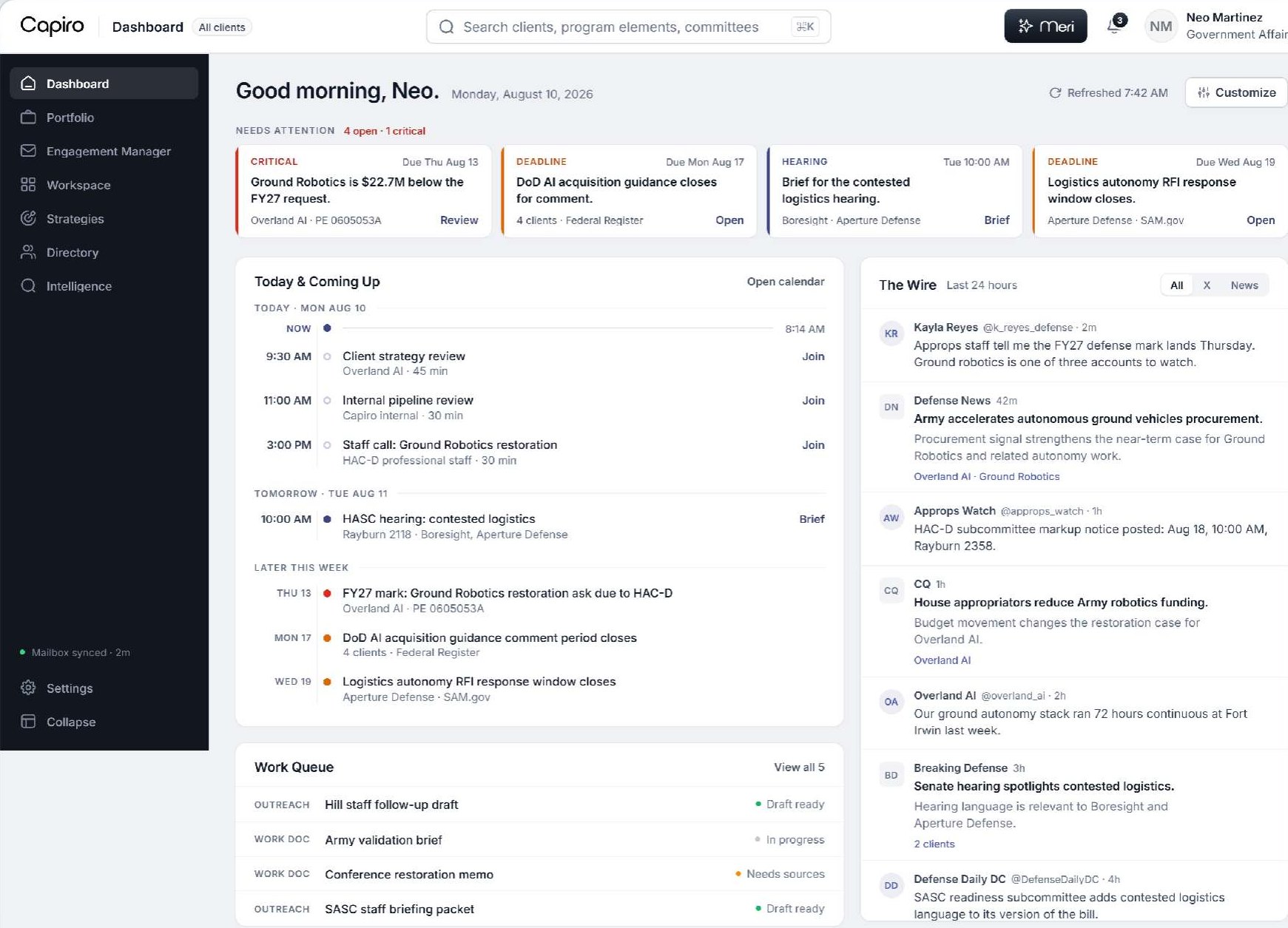Click View all 5 in Work Queue
The image size is (1288, 928).
pos(799,768)
